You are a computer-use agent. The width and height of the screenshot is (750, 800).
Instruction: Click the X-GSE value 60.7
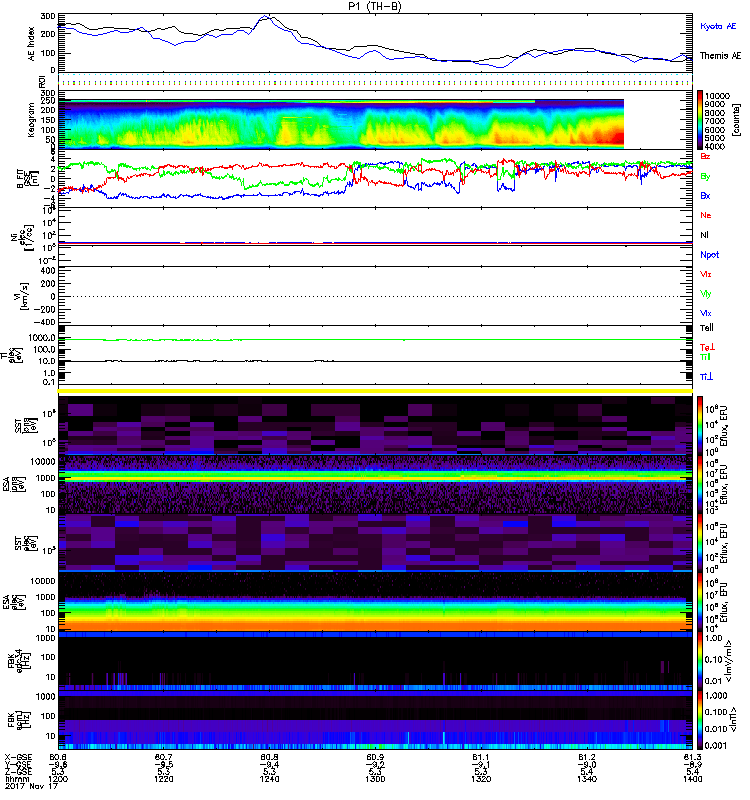(x=164, y=757)
